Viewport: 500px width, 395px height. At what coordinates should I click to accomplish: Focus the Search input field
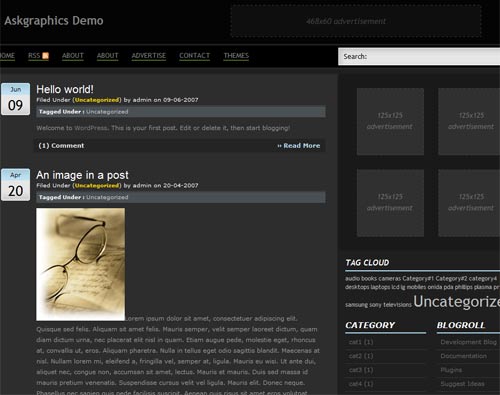419,56
